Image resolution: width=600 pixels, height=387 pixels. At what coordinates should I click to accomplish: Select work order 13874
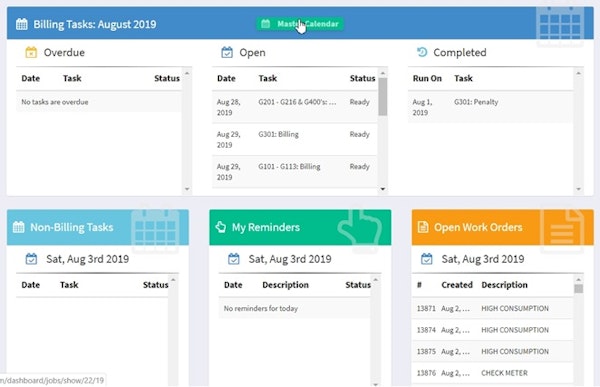click(x=492, y=330)
